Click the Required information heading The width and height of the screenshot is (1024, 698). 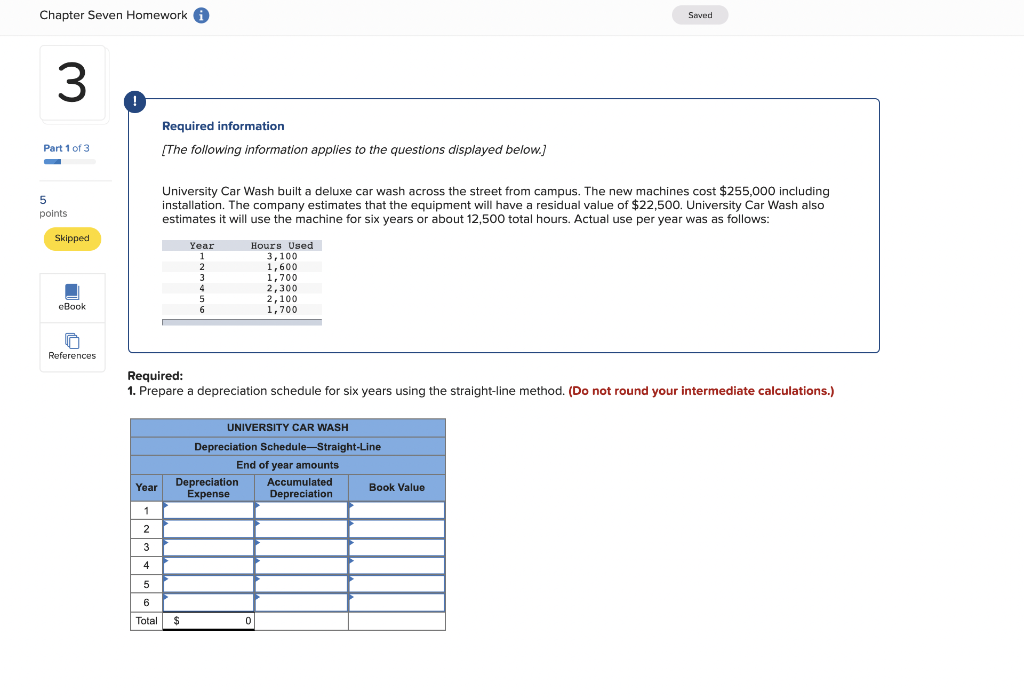click(x=223, y=126)
